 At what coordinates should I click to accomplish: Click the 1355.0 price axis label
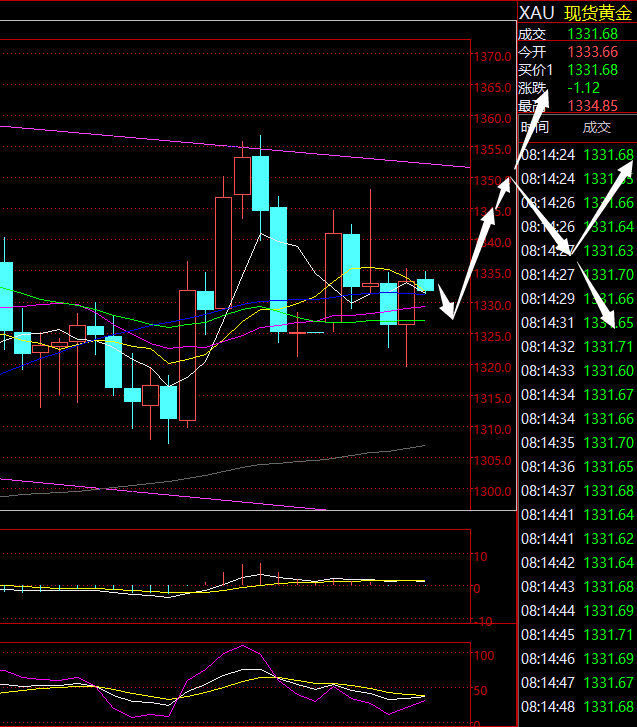[x=493, y=150]
